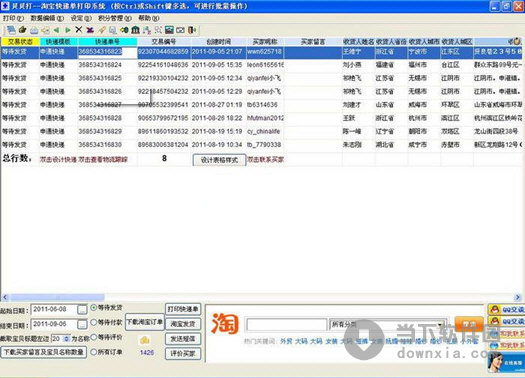Click the 创建时间 column header
This screenshot has width=525, height=378.
[x=218, y=42]
